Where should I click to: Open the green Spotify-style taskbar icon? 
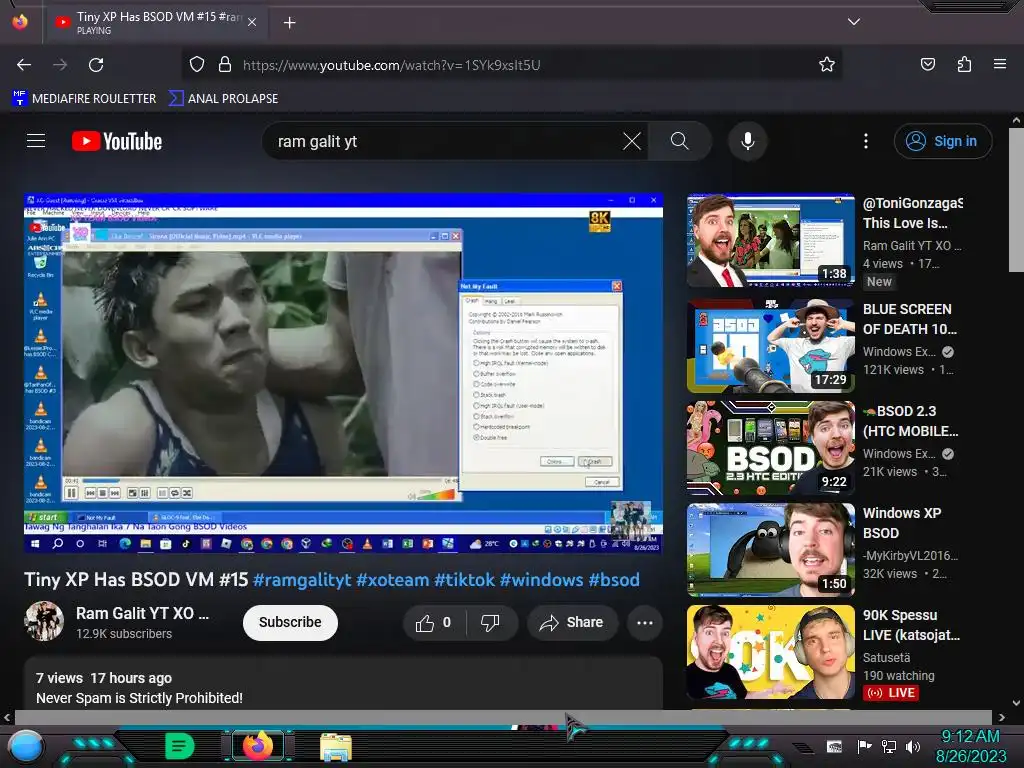180,746
